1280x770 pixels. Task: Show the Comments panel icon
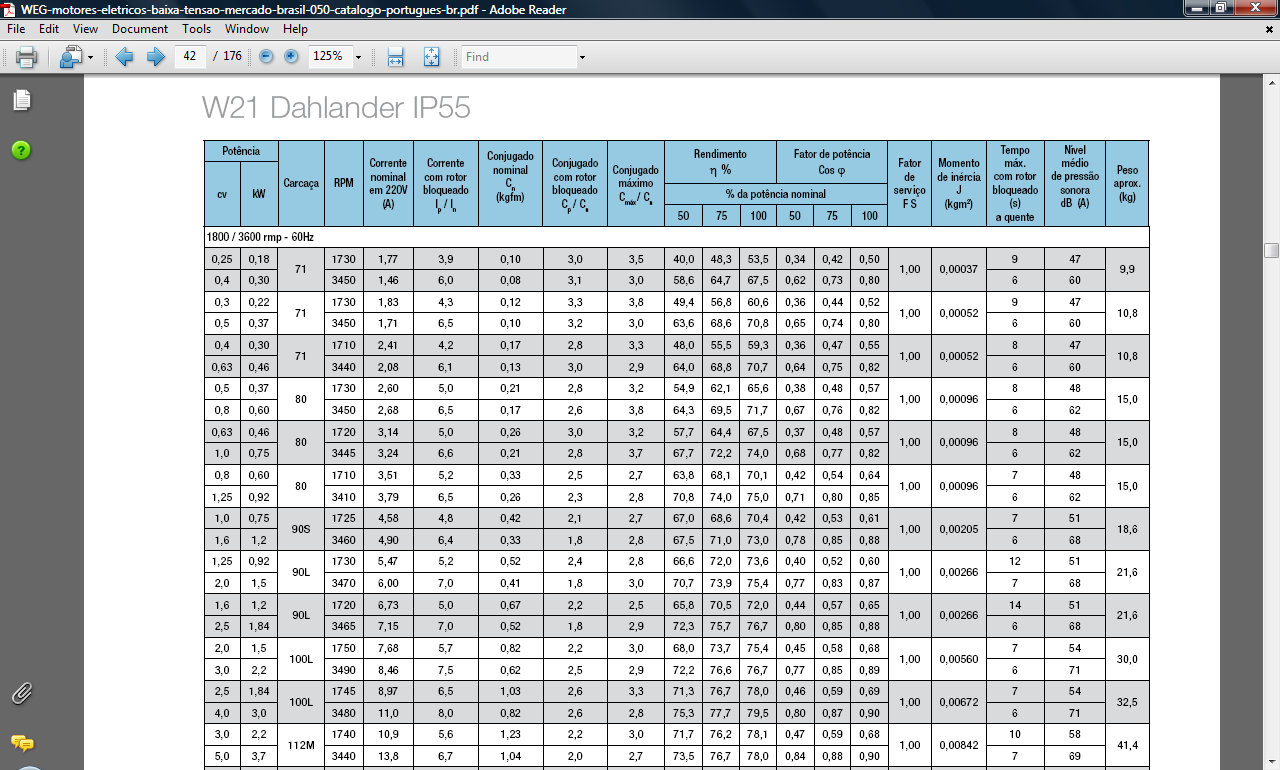(21, 743)
